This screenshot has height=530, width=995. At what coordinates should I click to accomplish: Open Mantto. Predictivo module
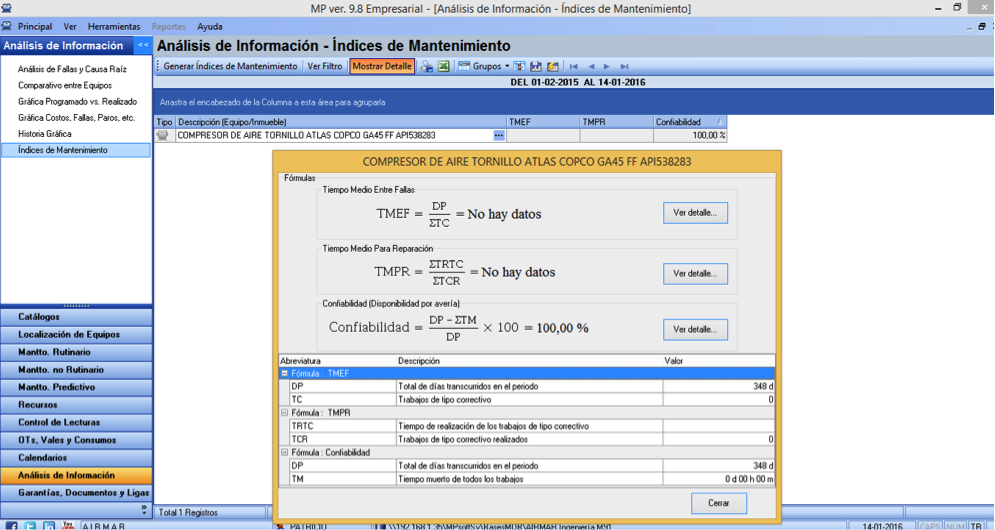point(76,387)
